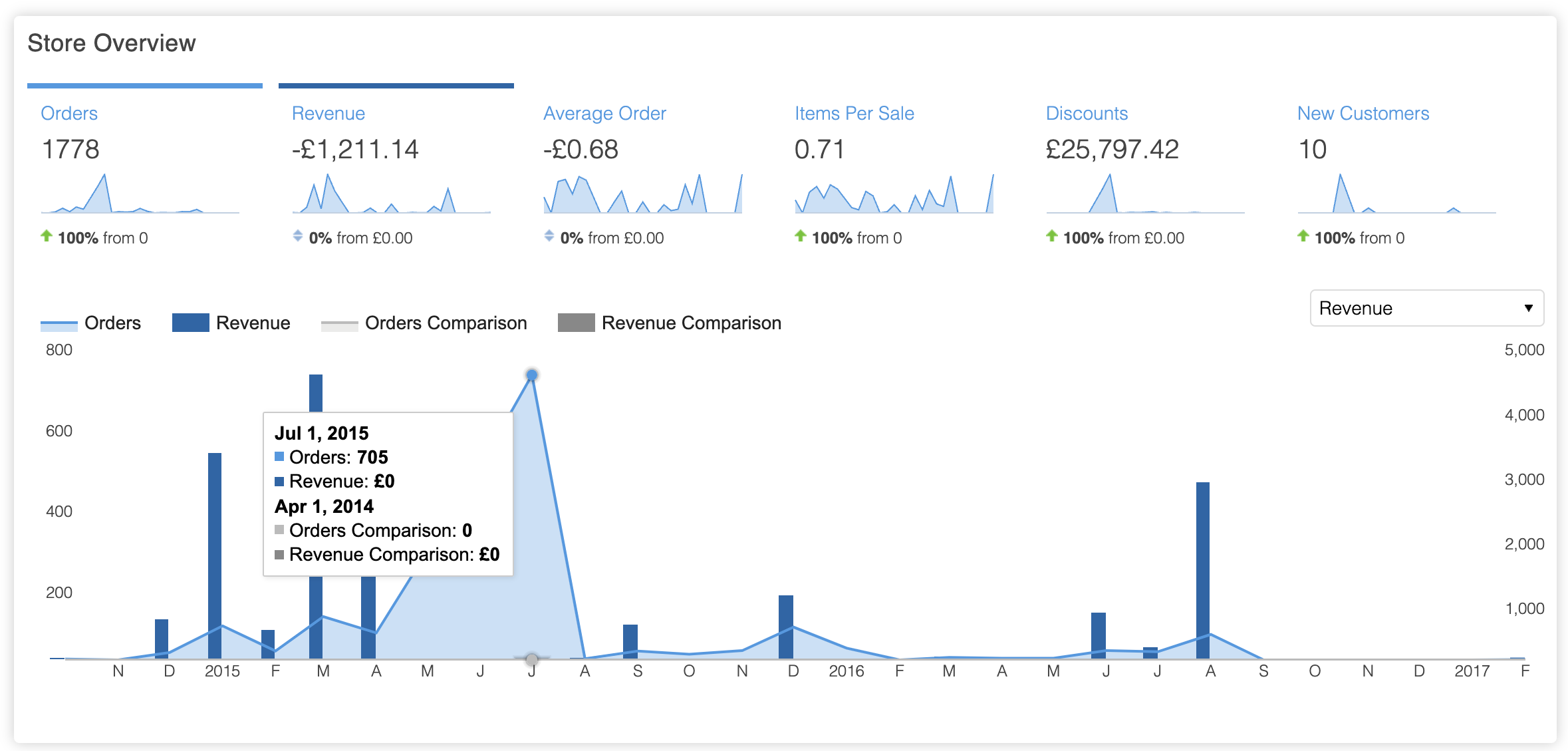This screenshot has height=751, width=1568.
Task: Toggle Revenue Comparison legend swatch
Action: point(576,323)
